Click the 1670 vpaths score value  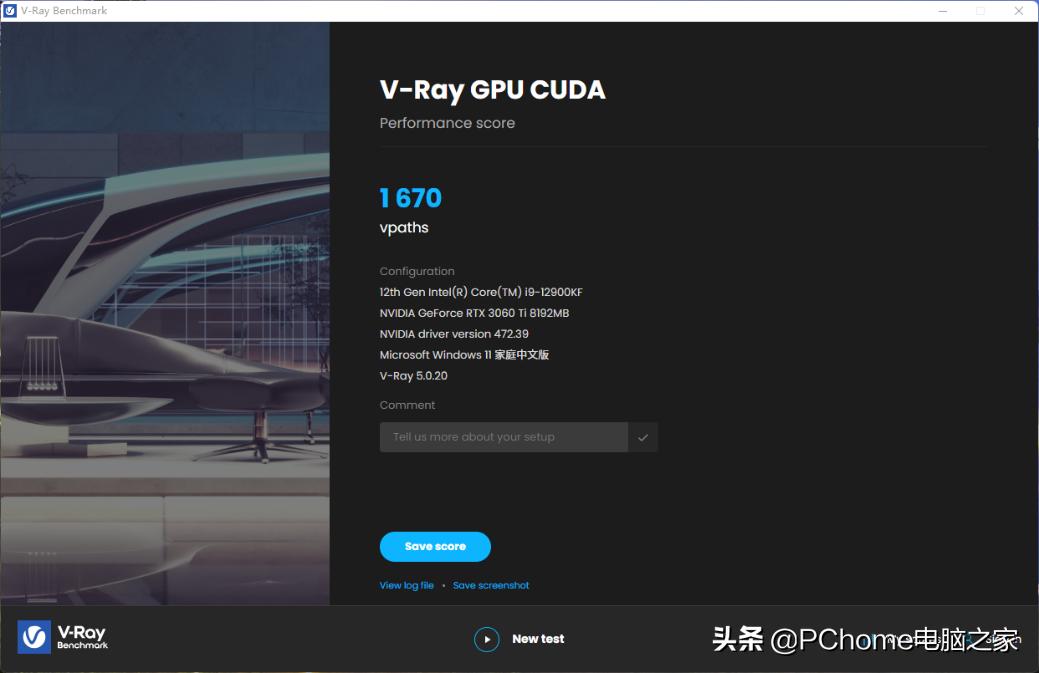click(411, 198)
